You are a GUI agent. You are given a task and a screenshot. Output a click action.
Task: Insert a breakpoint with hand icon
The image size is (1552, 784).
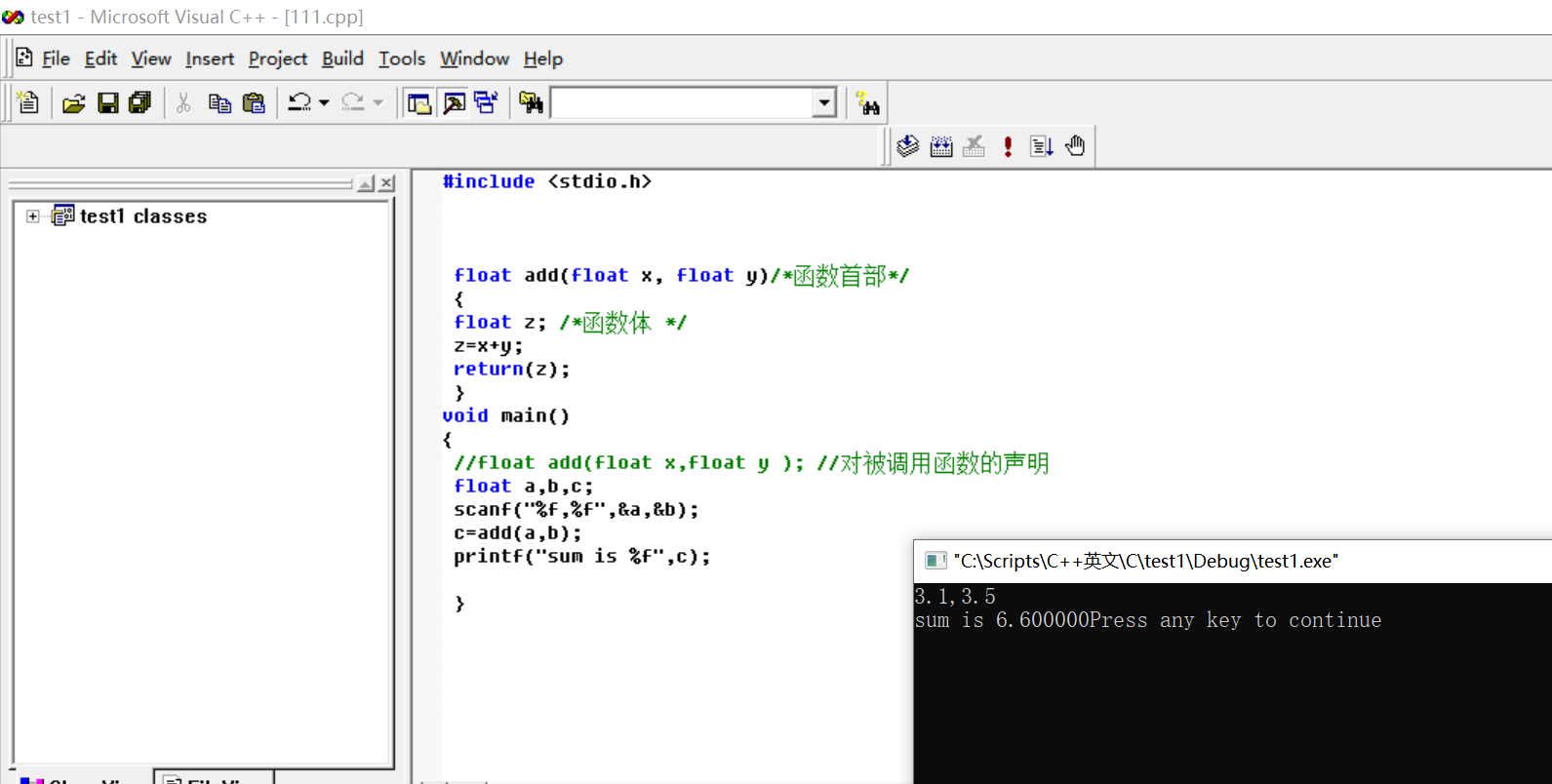tap(1075, 146)
